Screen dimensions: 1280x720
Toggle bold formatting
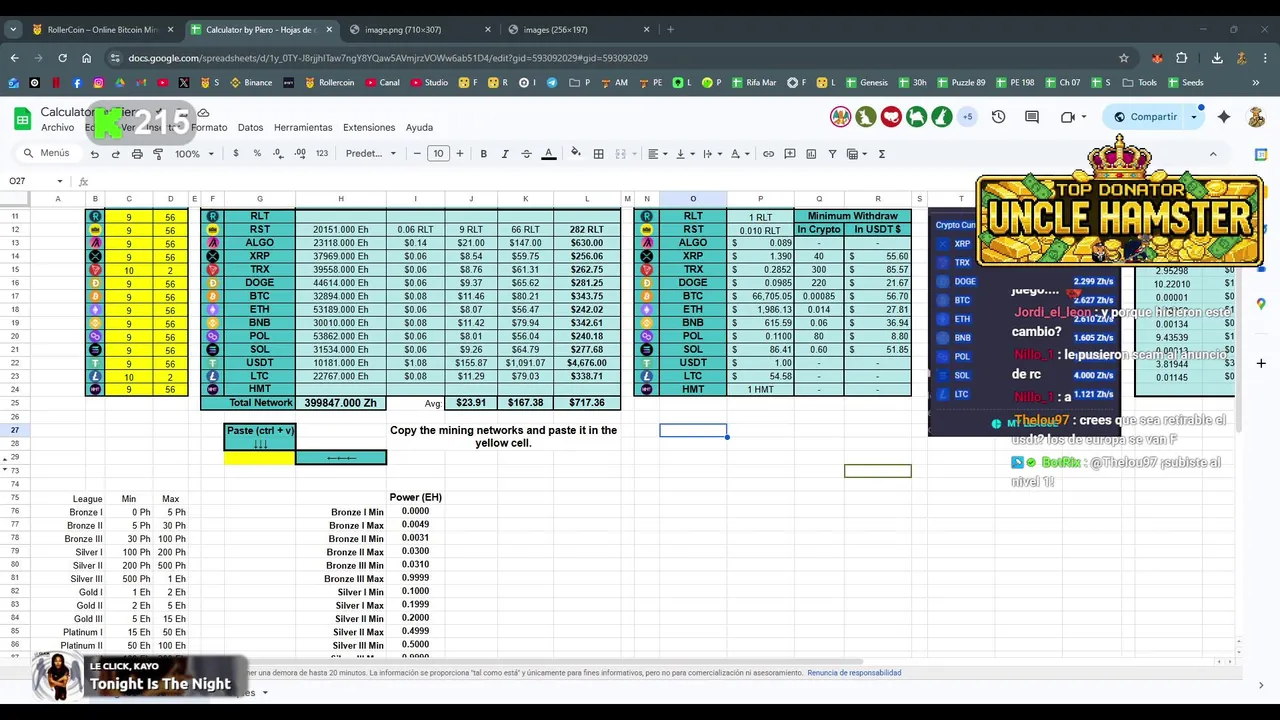pos(483,154)
